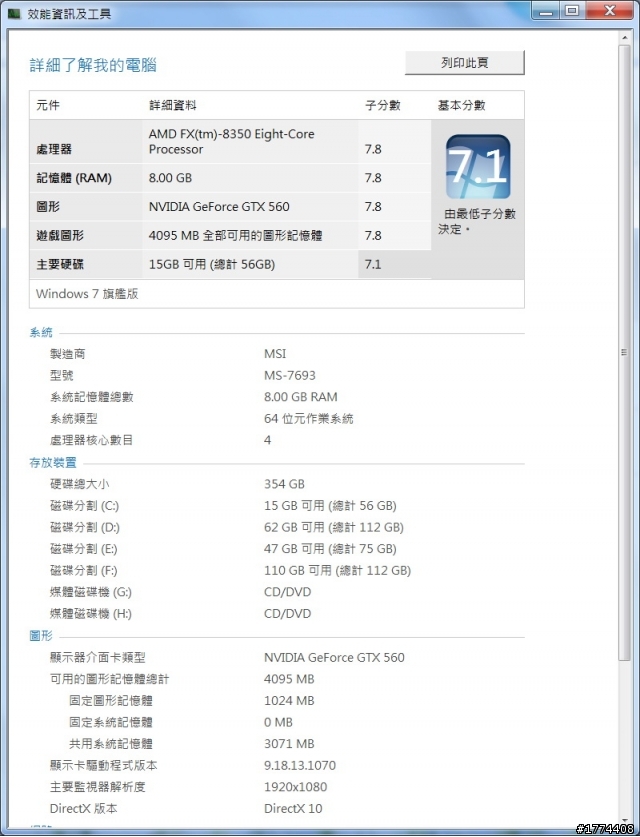Click the 由最低子分數決定 caption
The image size is (640, 837).
[x=477, y=222]
